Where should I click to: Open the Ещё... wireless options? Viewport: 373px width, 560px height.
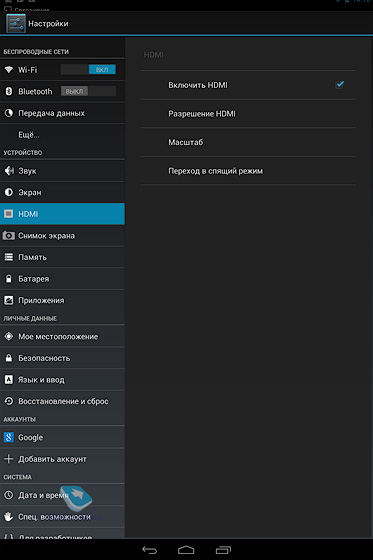[x=62, y=135]
